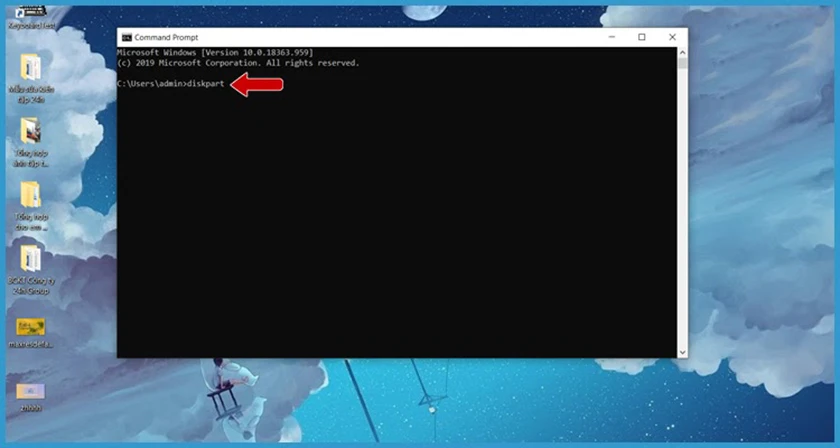
Task: Click the '(c) 2019 Microsoft Corporation' copyright line
Action: (x=238, y=63)
